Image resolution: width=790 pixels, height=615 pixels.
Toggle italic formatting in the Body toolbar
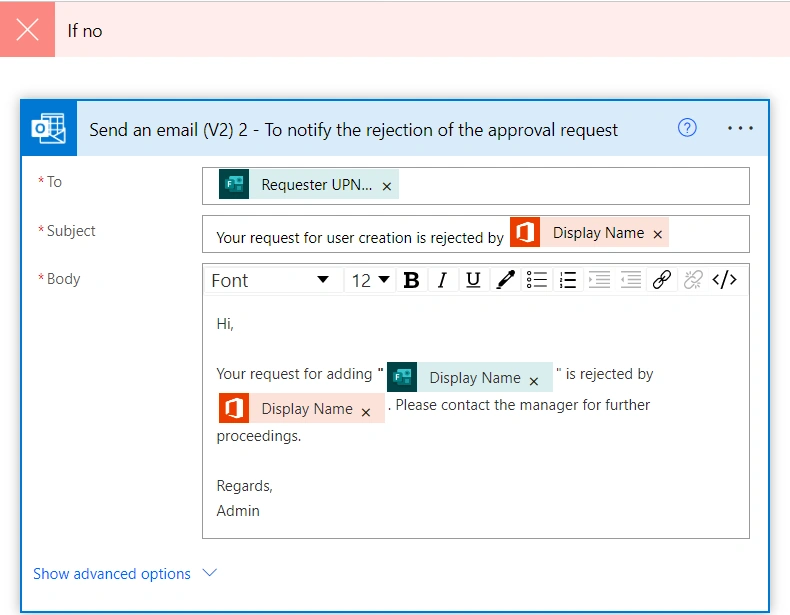click(442, 280)
